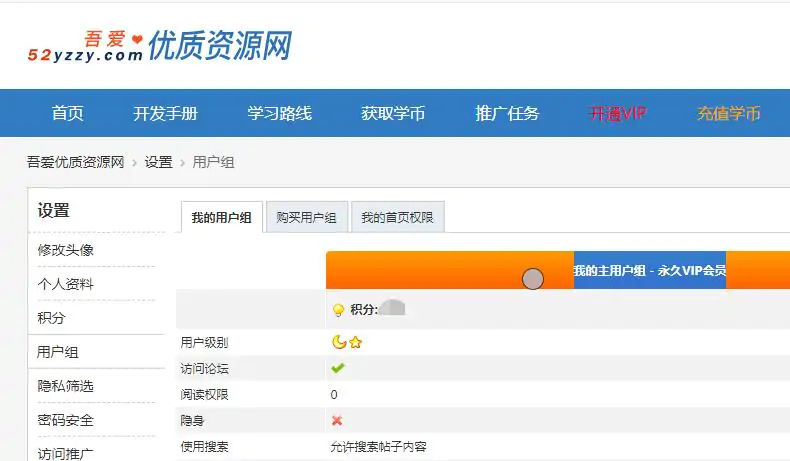
Task: Open 推广任务 in the navigation bar
Action: (507, 113)
